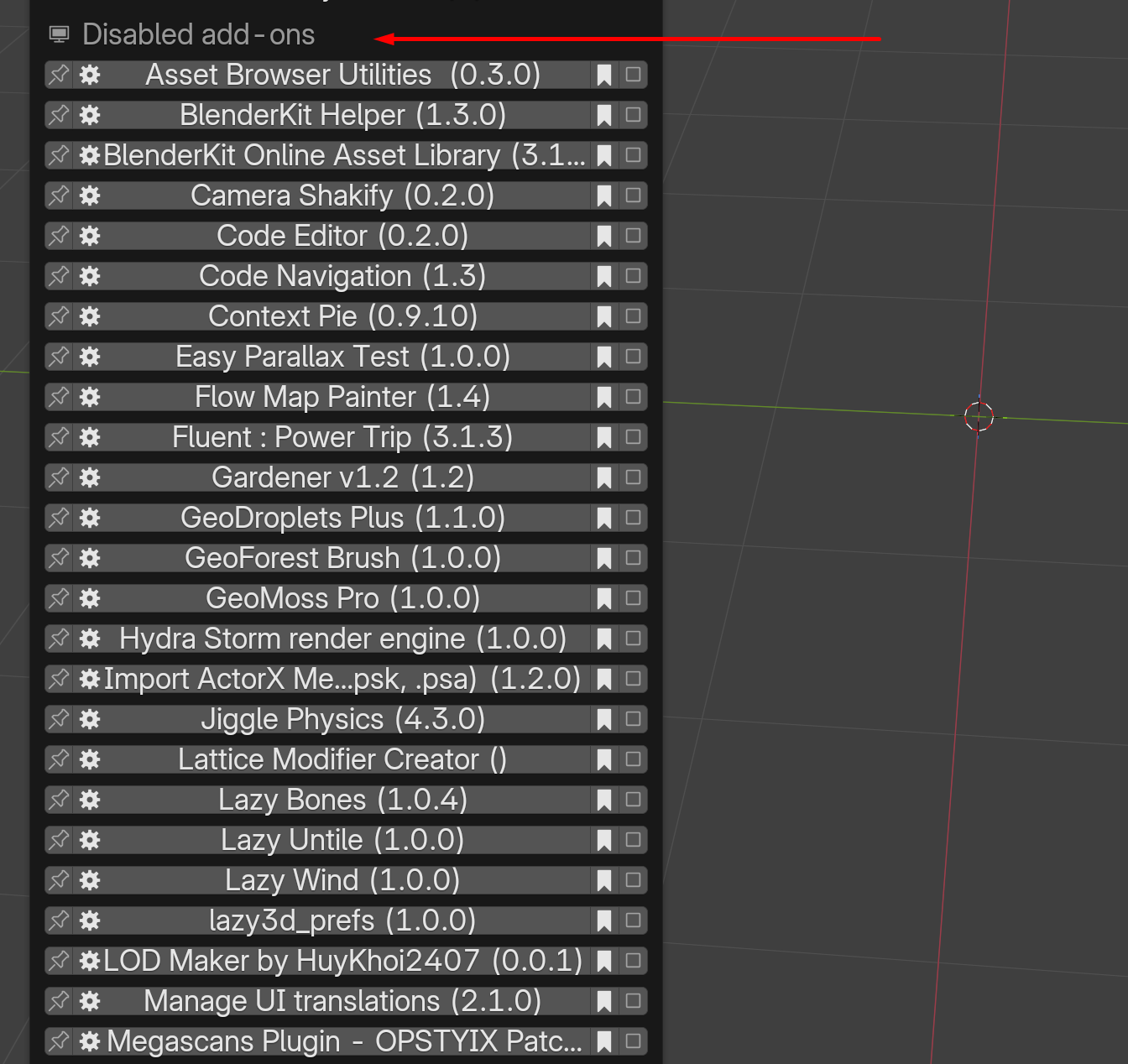The width and height of the screenshot is (1128, 1064).
Task: Open Easy Parallax Test gear settings
Action: click(90, 357)
